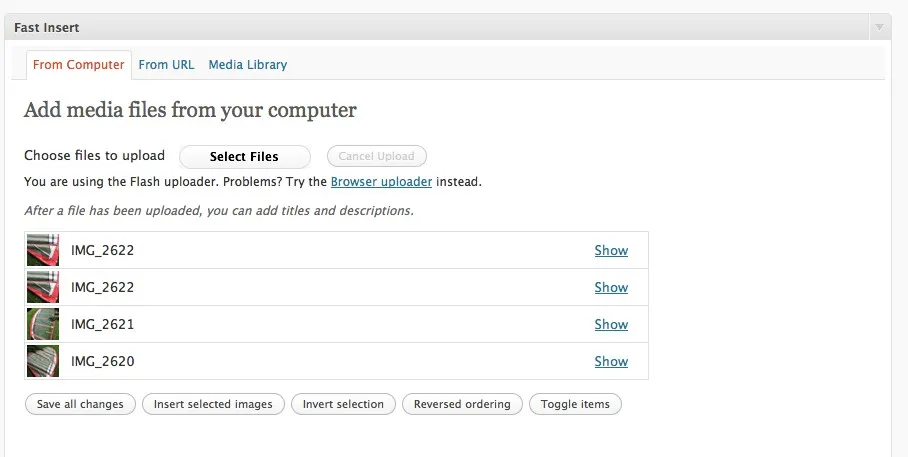Expand the IMG_2620 item via Show
This screenshot has width=908, height=457.
611,361
